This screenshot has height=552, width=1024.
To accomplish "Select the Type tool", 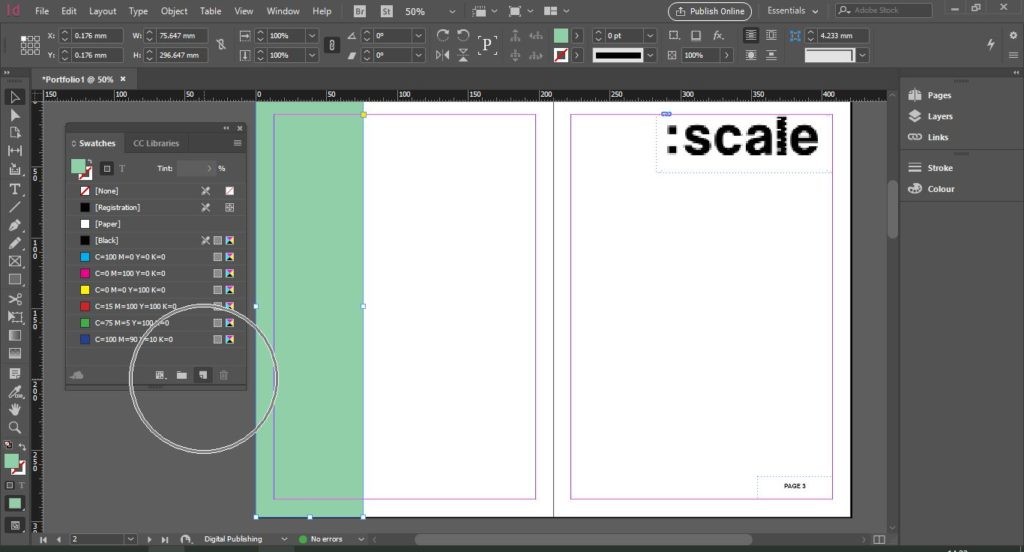I will tap(14, 189).
